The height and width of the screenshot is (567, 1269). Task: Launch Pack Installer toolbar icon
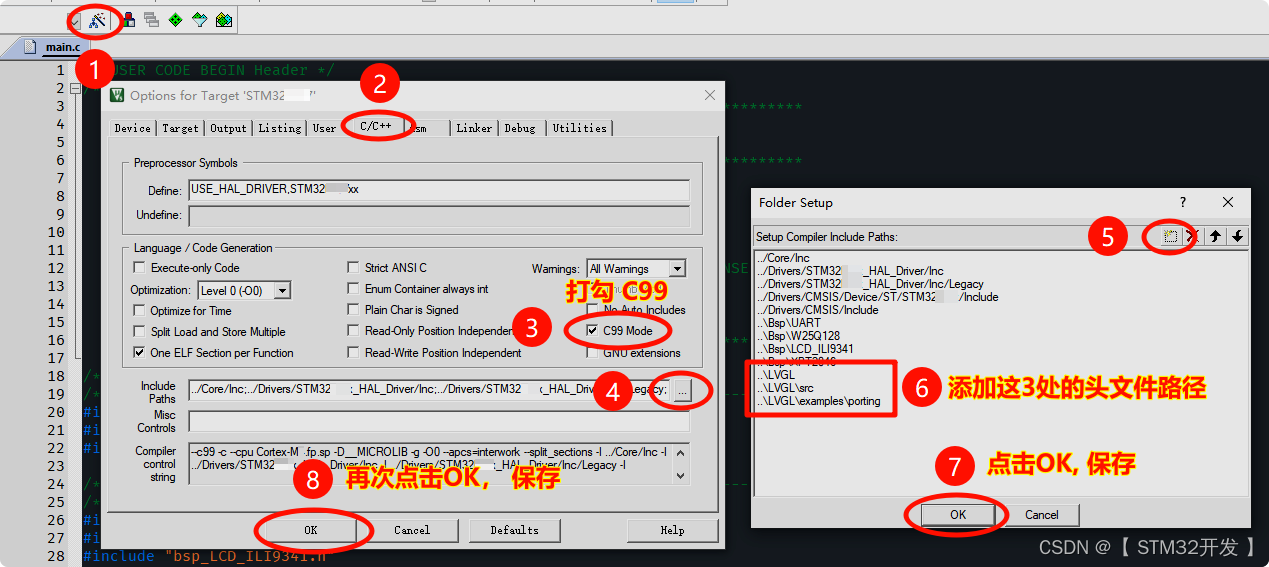click(223, 19)
